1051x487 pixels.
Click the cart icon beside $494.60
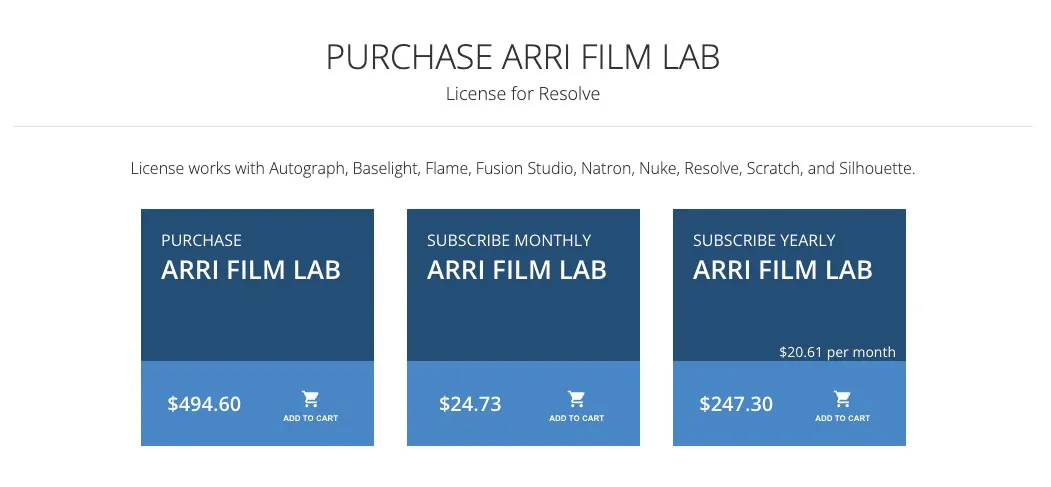(x=310, y=400)
